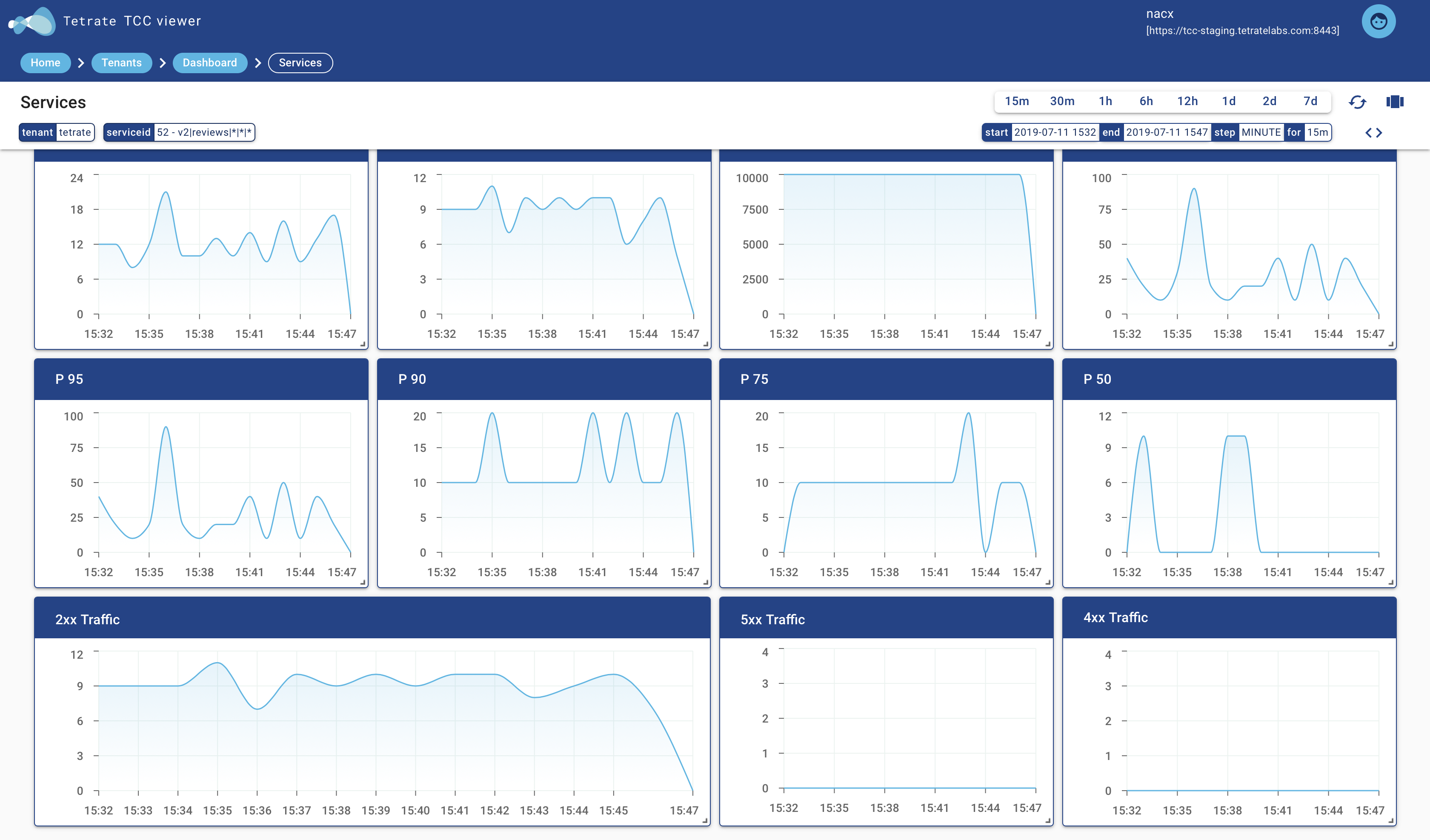Click the Tetrate logo icon
This screenshot has height=840, width=1430.
[32, 22]
